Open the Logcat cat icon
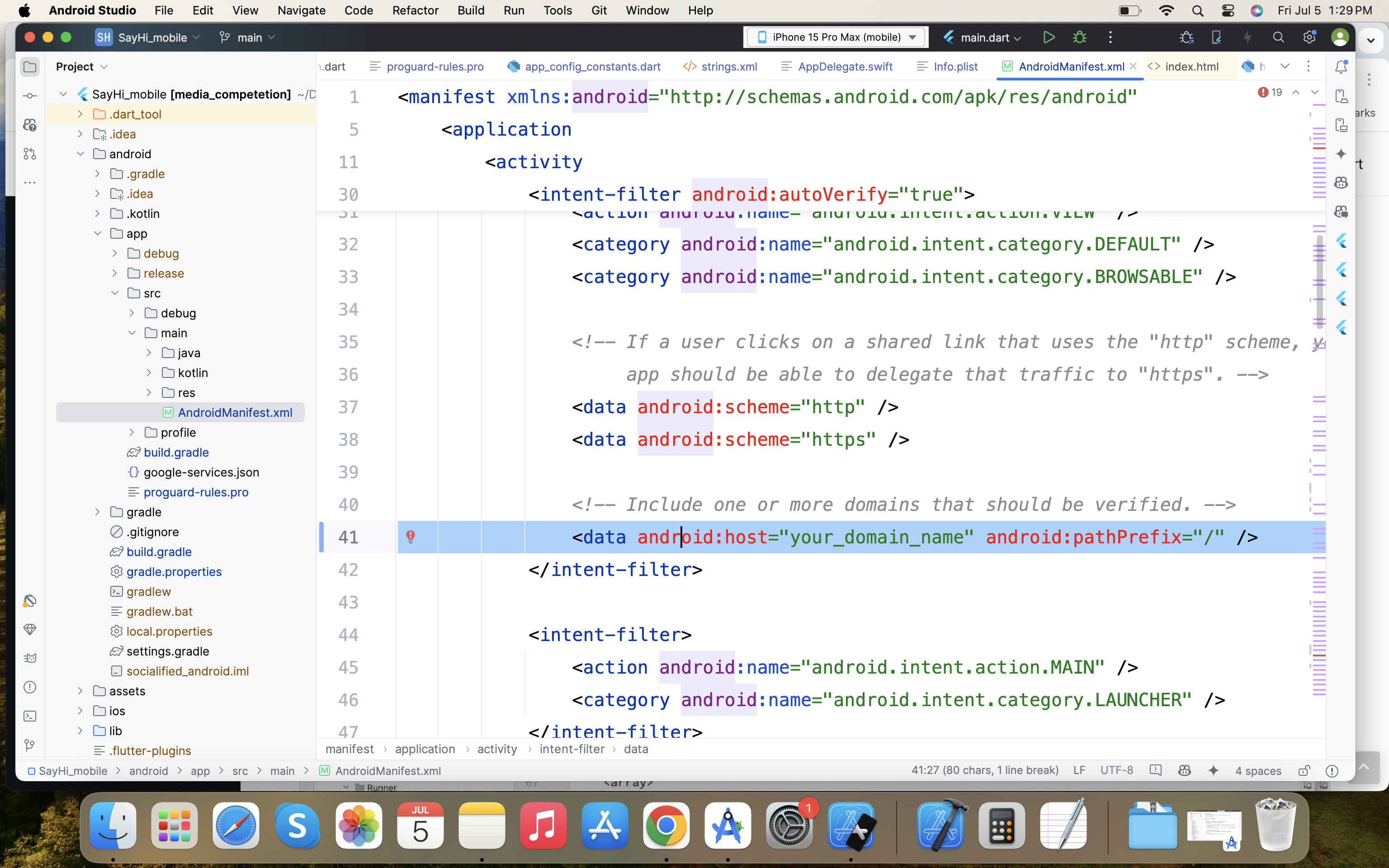Viewport: 1389px width, 868px height. pos(30,659)
